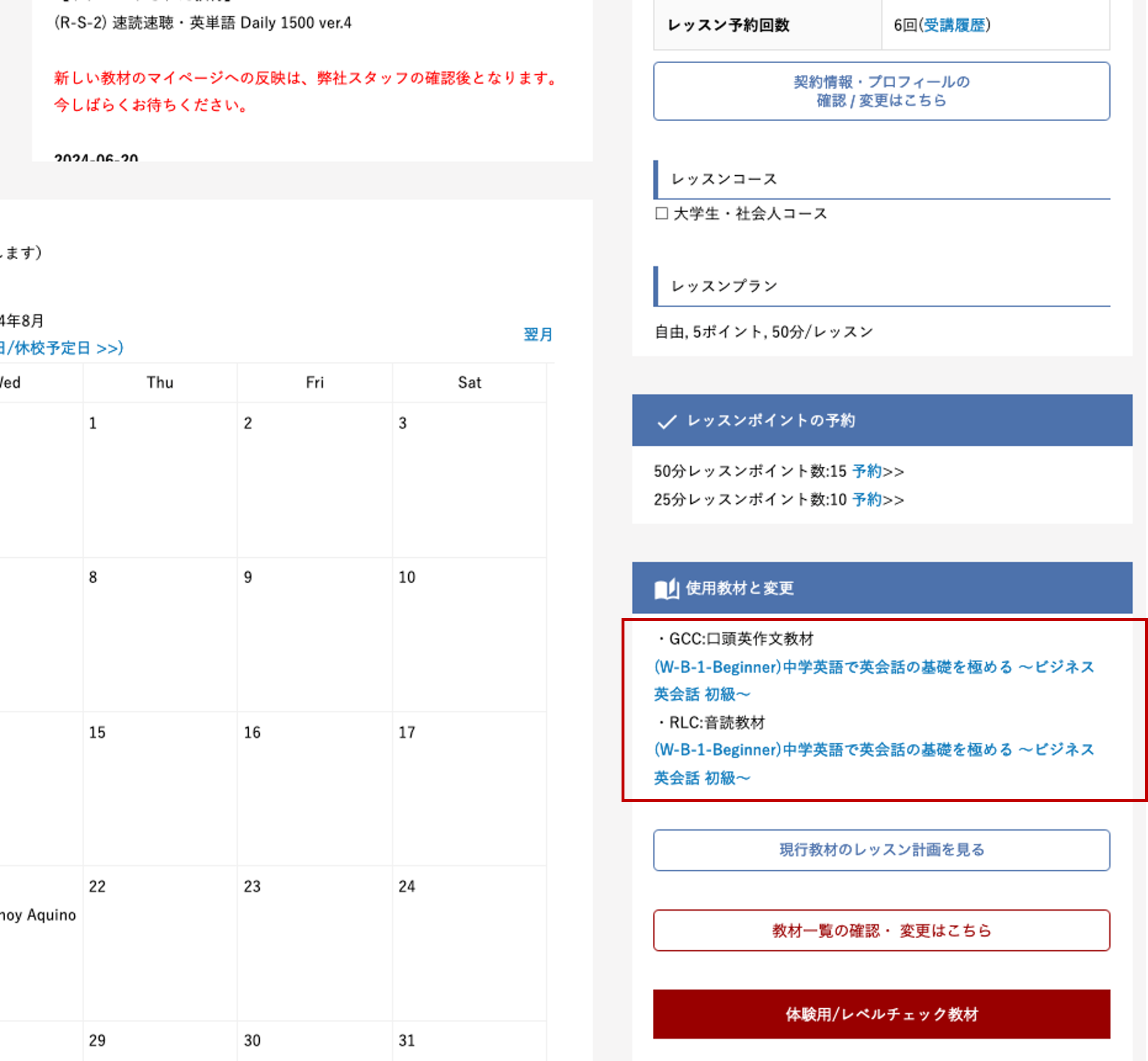Click 現行教材のレッスン計画を見る button
The image size is (1148, 1061).
click(x=881, y=850)
